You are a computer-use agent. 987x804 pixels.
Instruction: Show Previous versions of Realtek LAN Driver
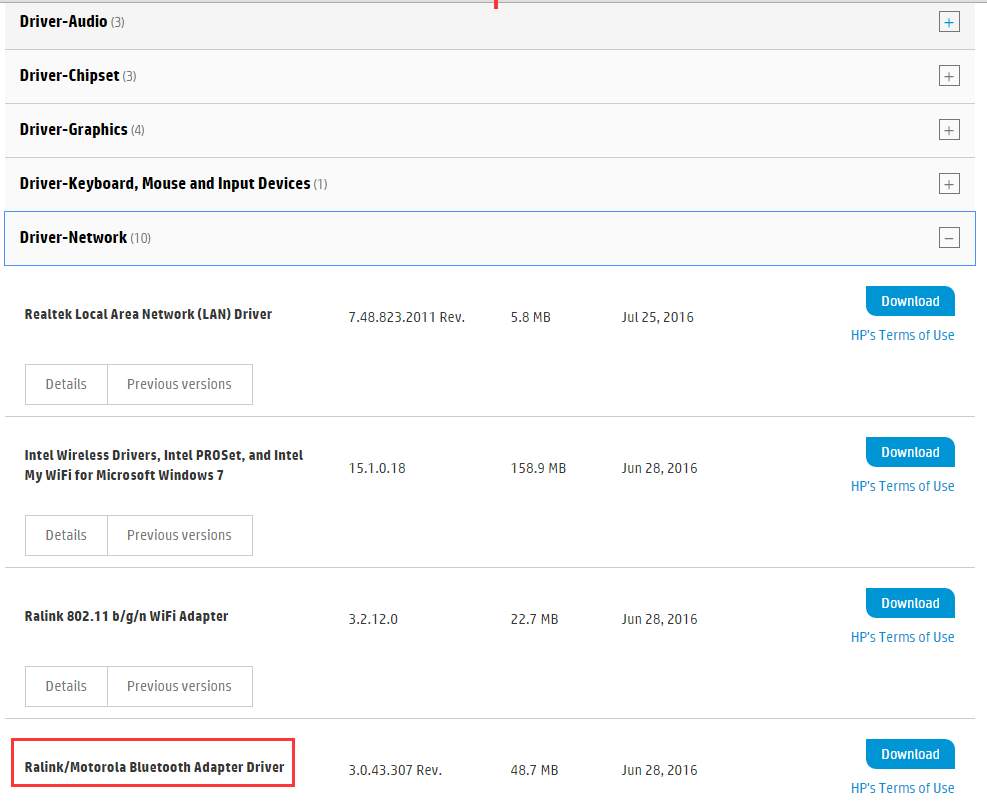pyautogui.click(x=179, y=384)
